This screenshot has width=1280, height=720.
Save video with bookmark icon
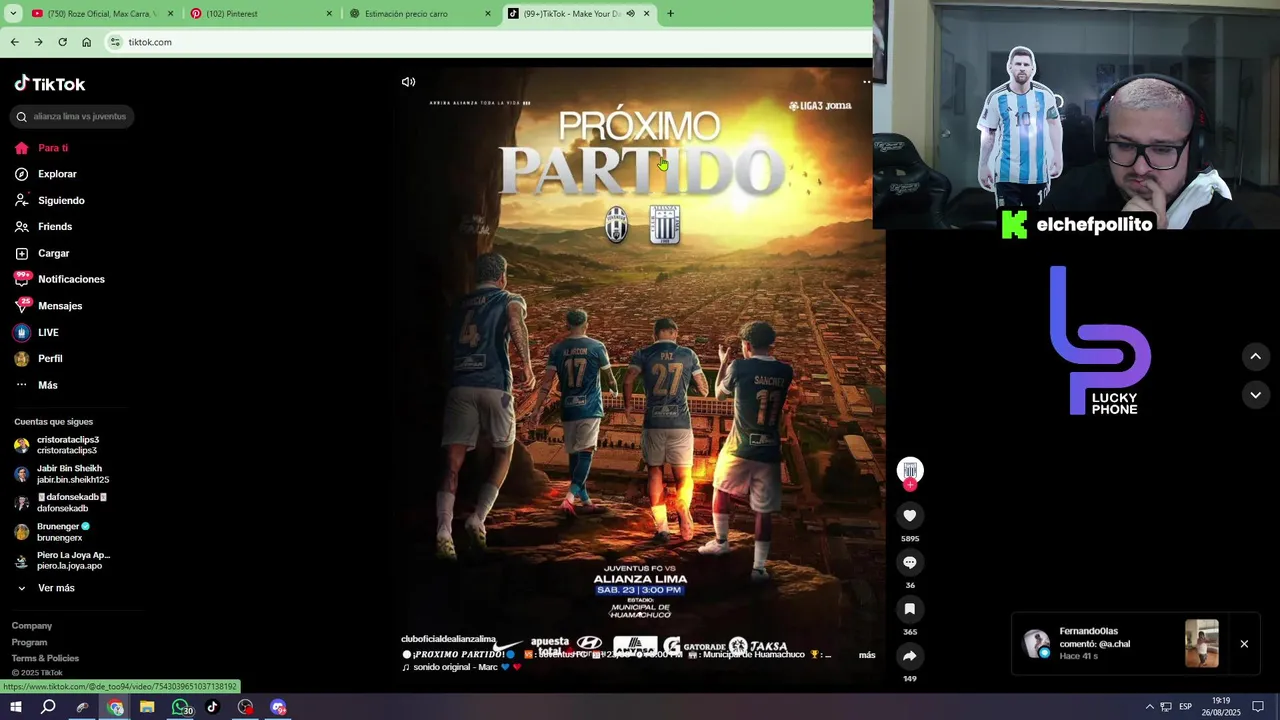[909, 609]
